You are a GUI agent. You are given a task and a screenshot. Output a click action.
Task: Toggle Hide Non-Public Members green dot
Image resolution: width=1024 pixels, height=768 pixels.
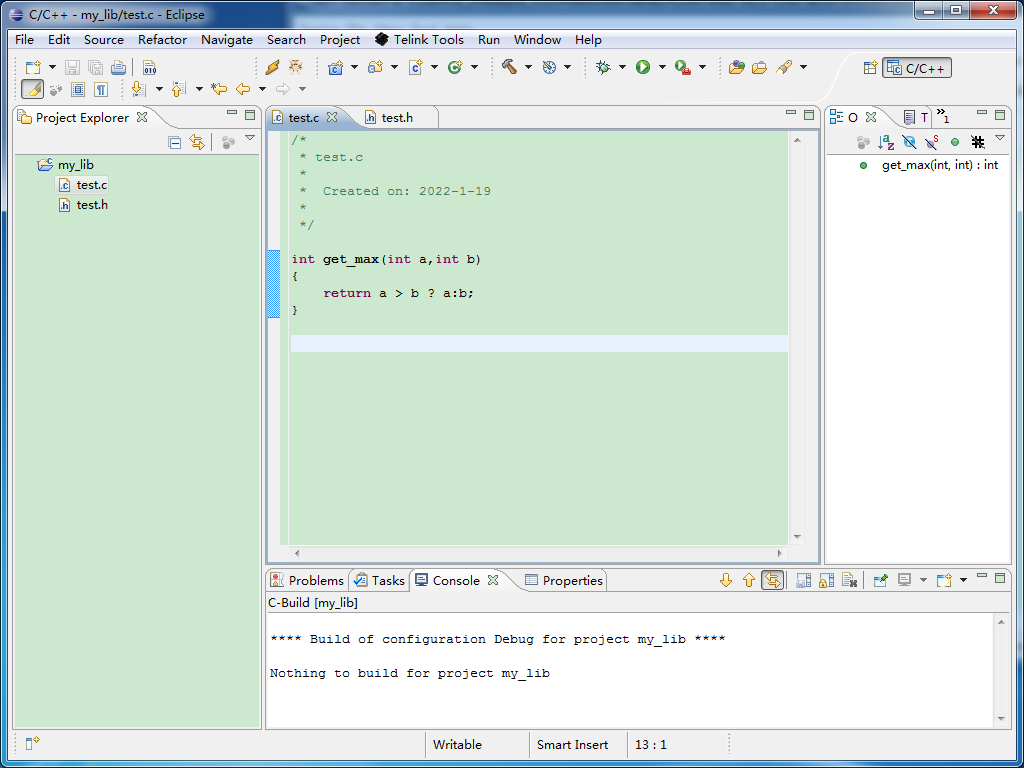click(955, 142)
